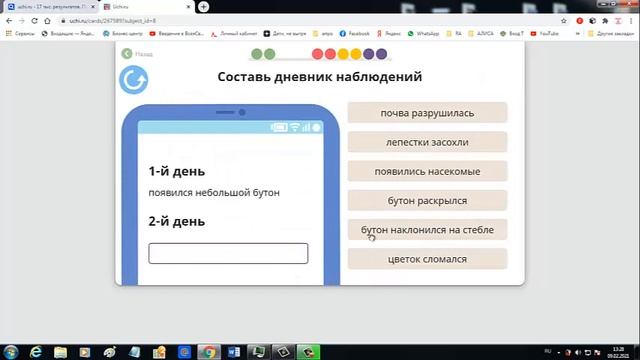Select the answer 'лепестки засохли'

coord(427,142)
